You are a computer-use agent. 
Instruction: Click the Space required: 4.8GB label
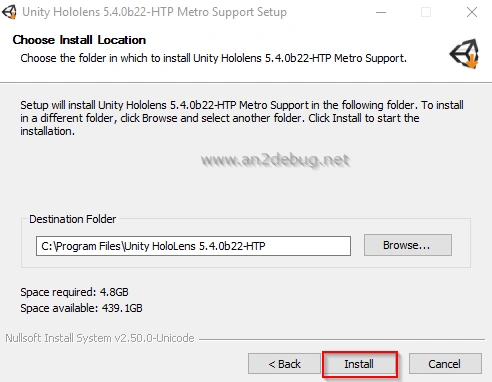(x=74, y=292)
